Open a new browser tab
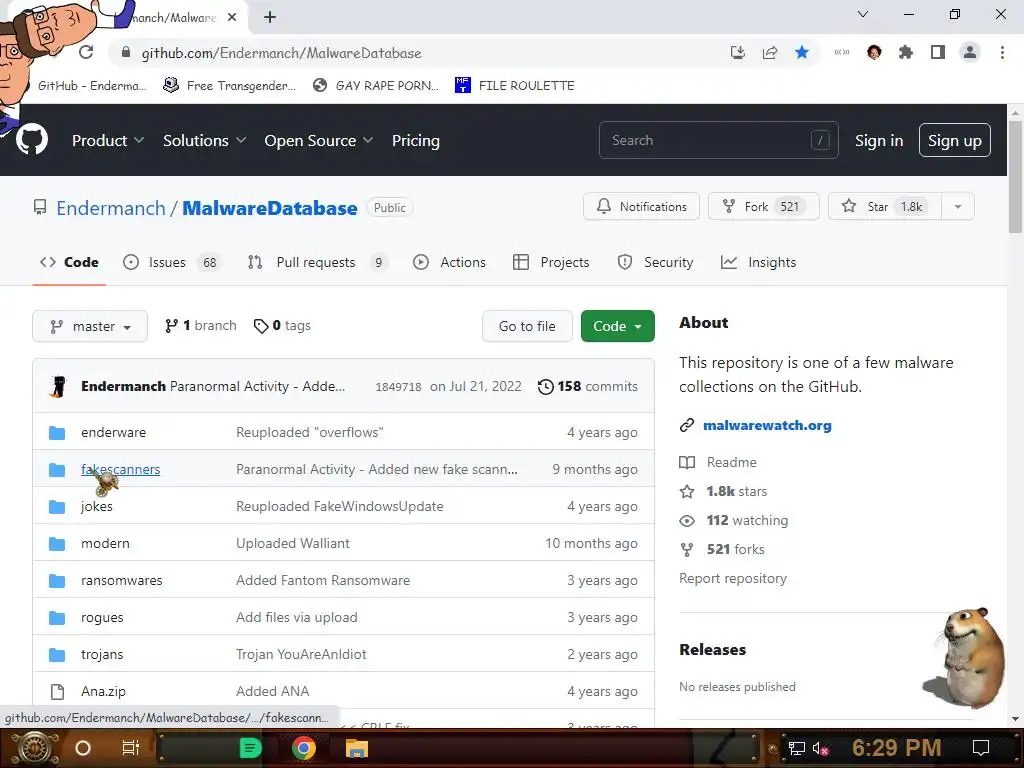1024x768 pixels. [270, 17]
